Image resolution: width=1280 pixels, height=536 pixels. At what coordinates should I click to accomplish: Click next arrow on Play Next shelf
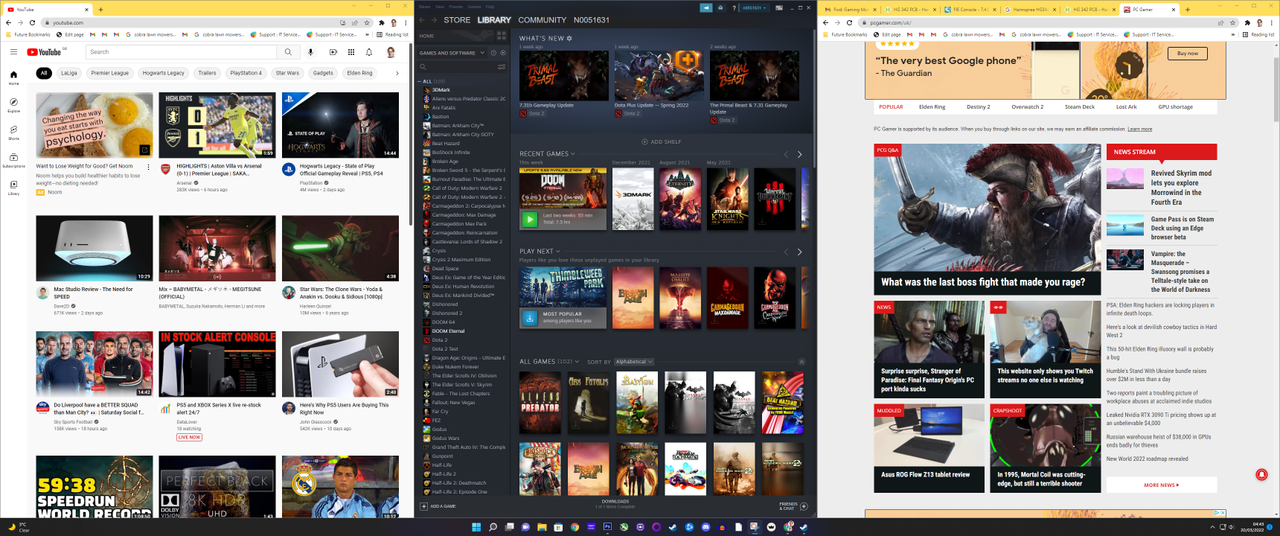click(x=799, y=252)
